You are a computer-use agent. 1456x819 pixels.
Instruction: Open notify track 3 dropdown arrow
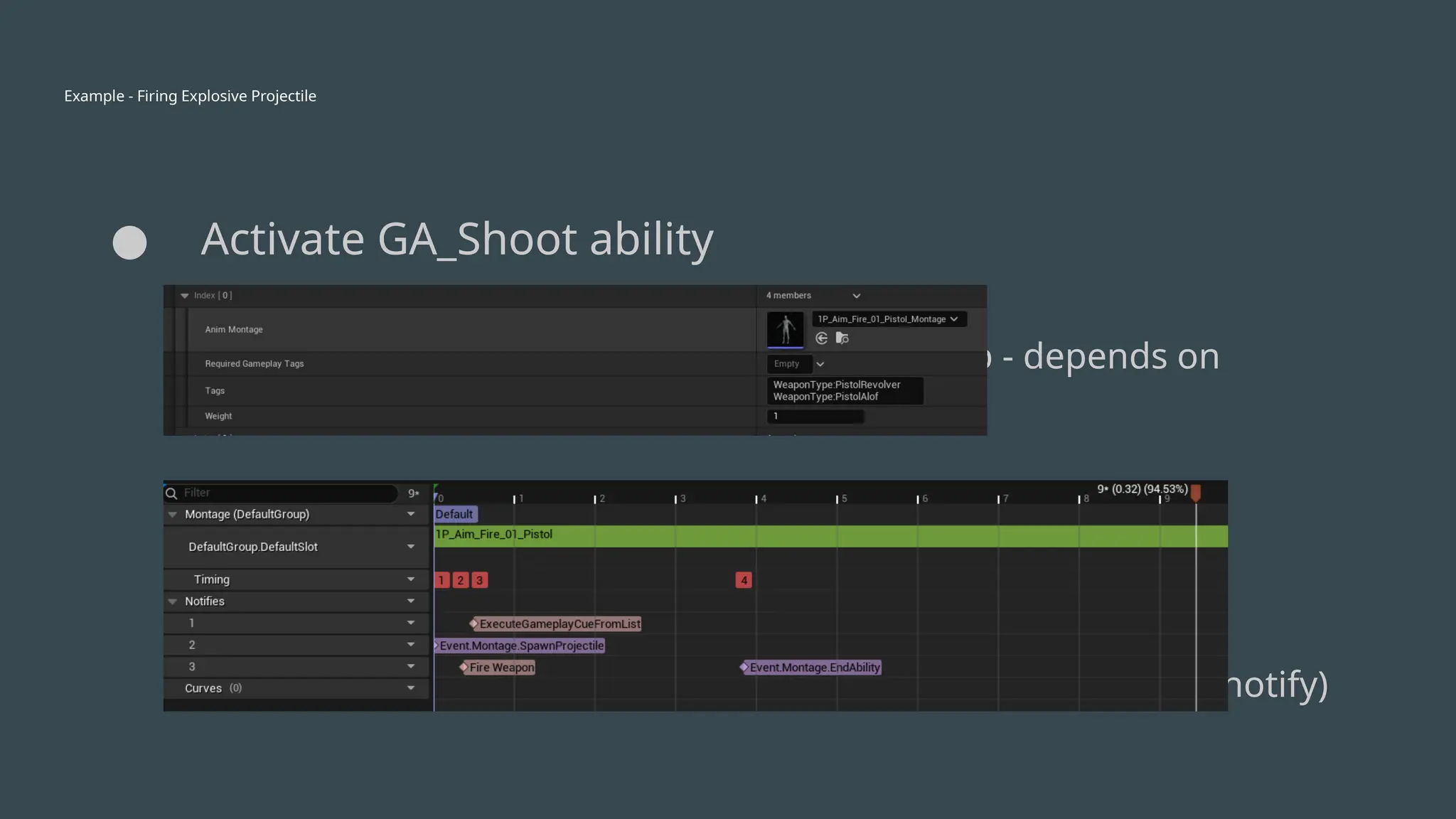tap(411, 667)
